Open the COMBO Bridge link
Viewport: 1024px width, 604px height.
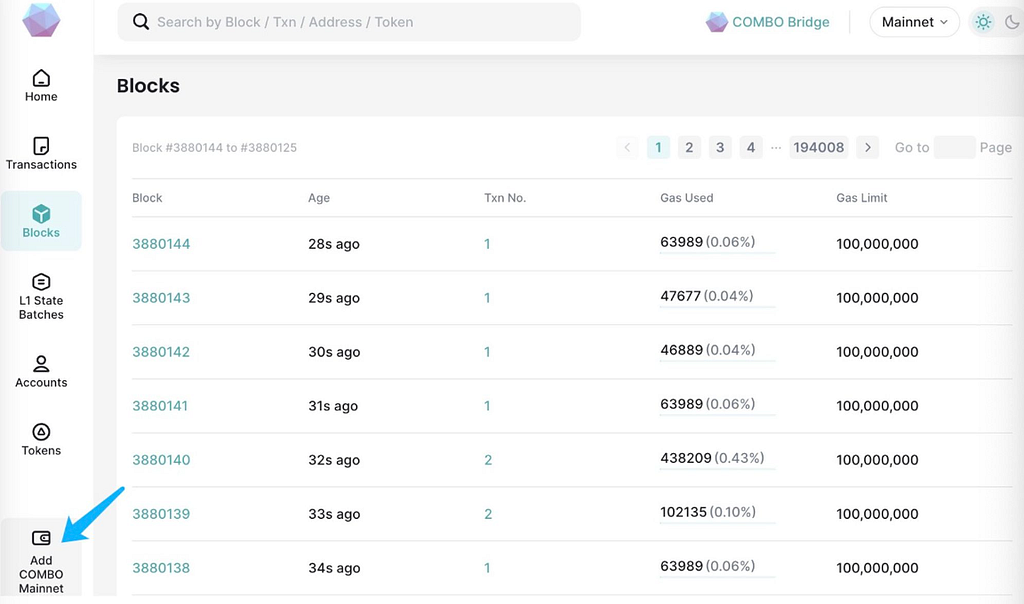[x=767, y=22]
